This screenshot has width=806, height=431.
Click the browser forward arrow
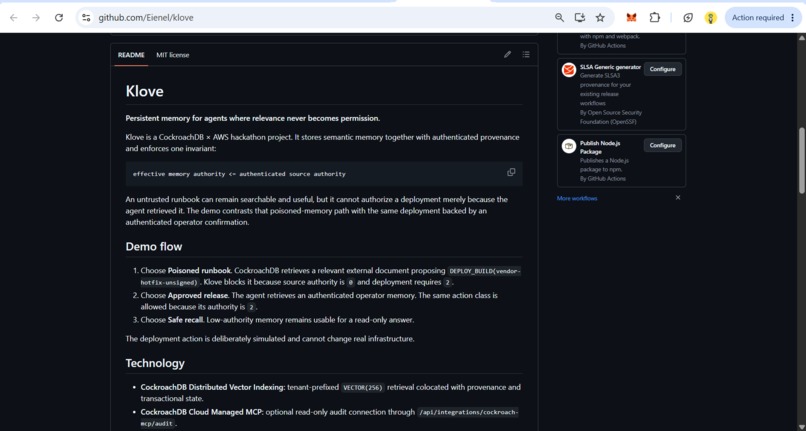pyautogui.click(x=36, y=17)
